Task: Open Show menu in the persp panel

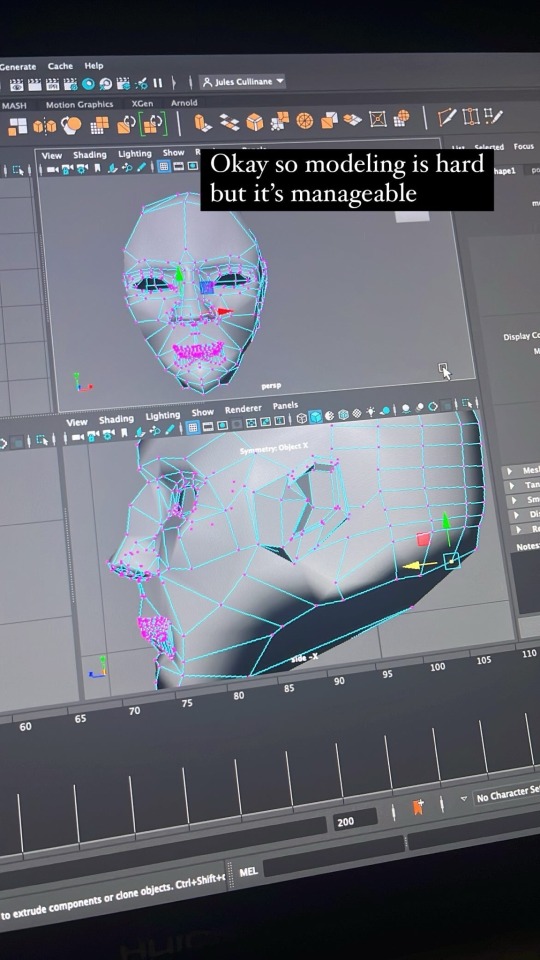Action: [x=173, y=152]
